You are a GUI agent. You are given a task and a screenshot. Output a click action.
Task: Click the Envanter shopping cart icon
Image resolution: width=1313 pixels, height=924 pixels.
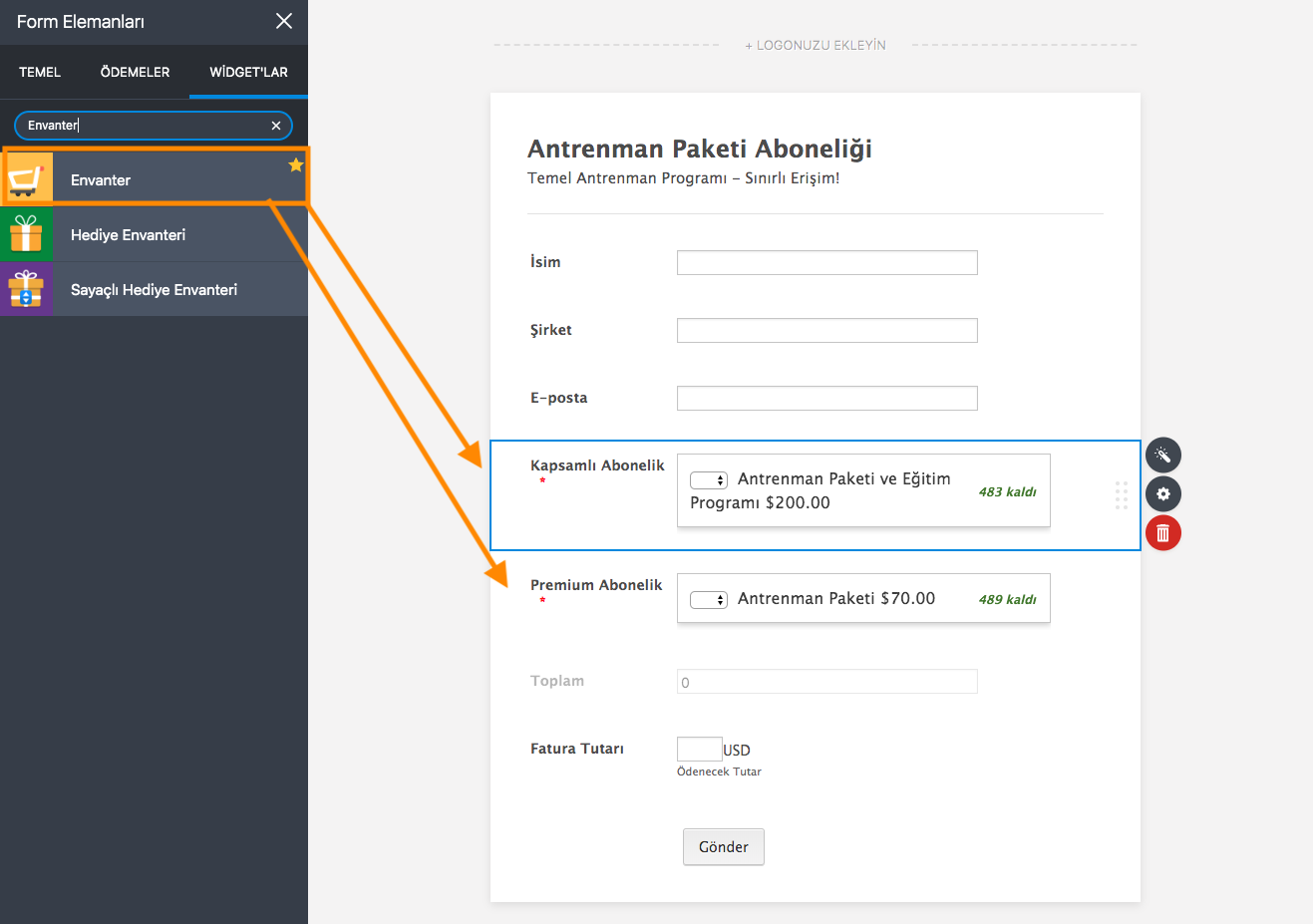(x=27, y=179)
